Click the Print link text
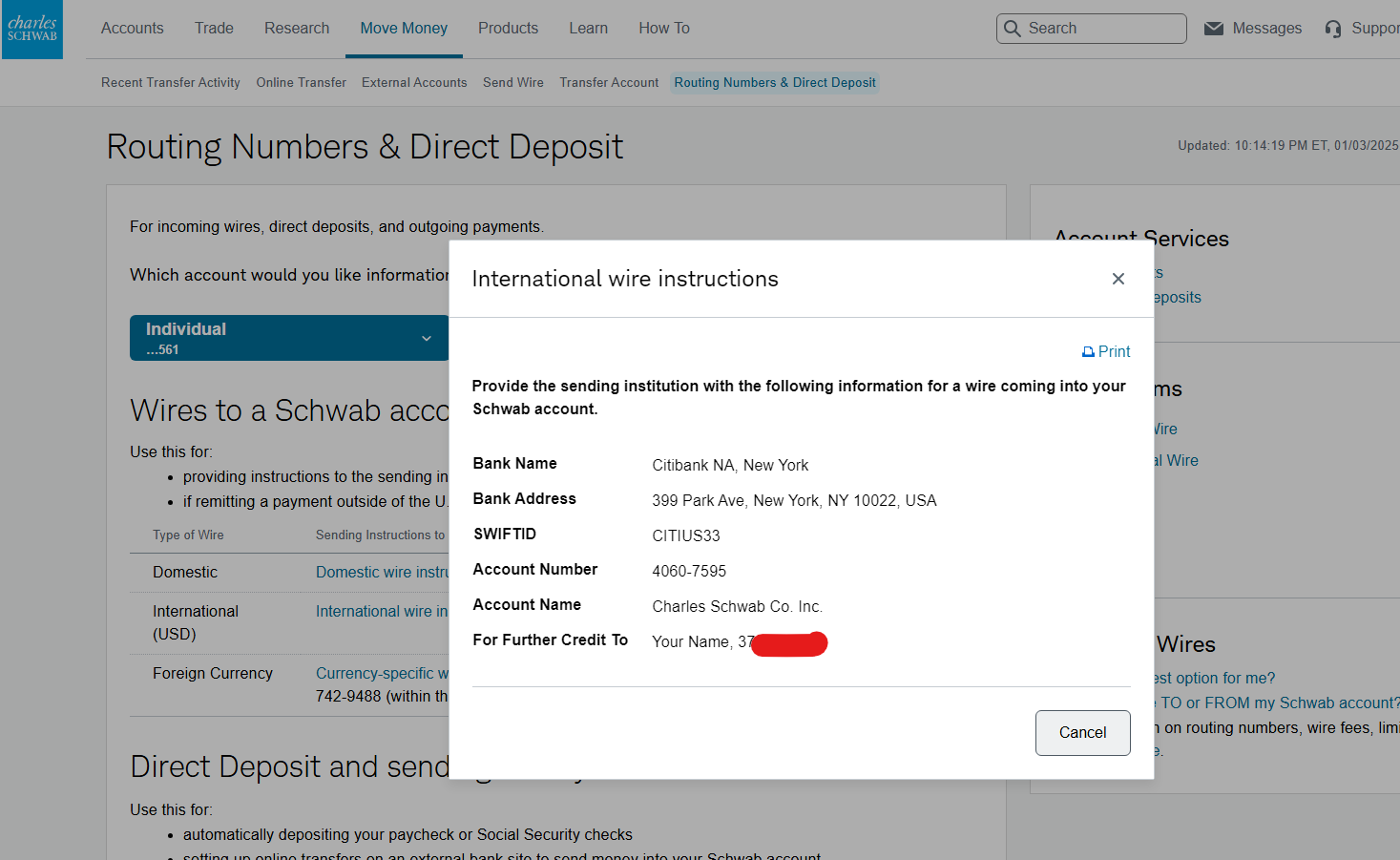1400x860 pixels. (x=1114, y=352)
